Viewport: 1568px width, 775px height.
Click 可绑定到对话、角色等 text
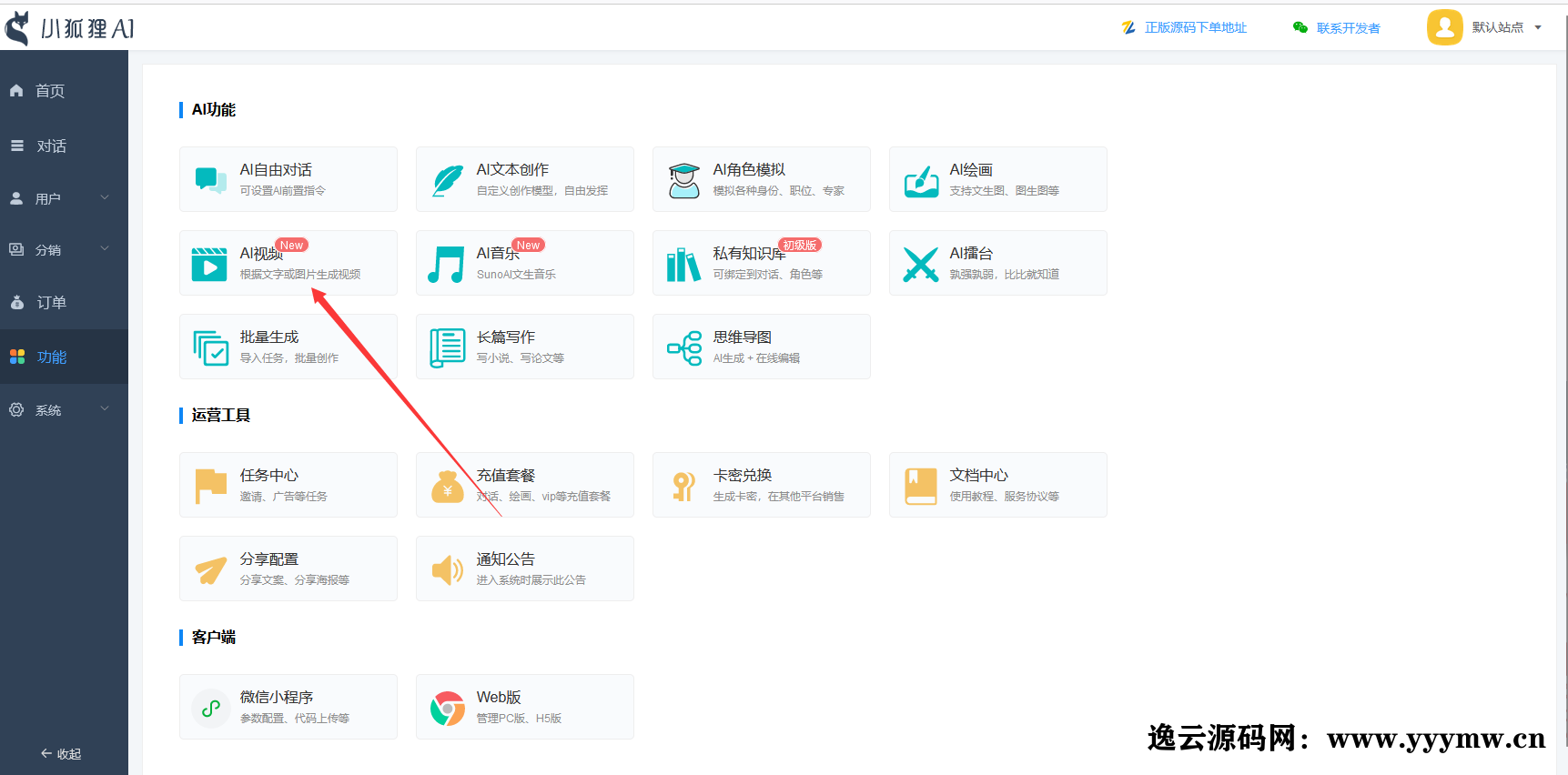click(768, 275)
